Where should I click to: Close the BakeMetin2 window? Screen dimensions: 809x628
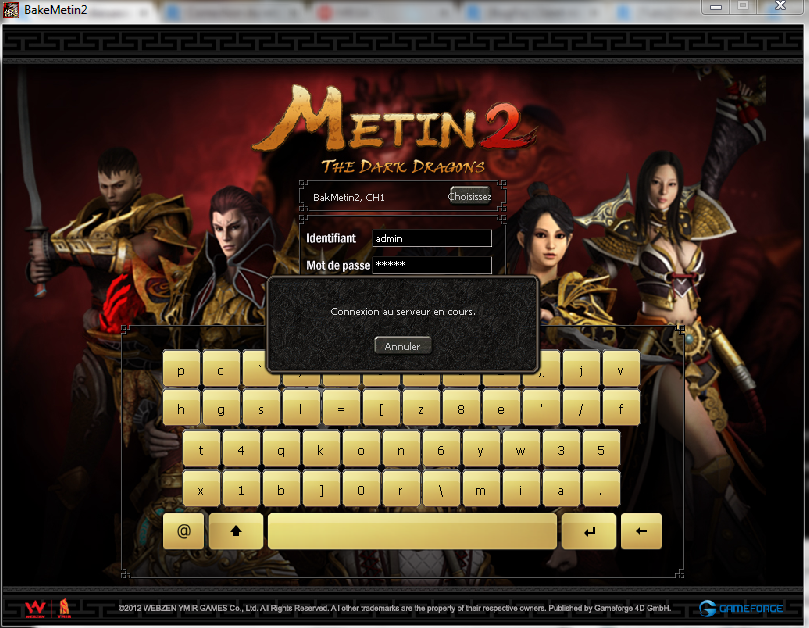[x=781, y=6]
